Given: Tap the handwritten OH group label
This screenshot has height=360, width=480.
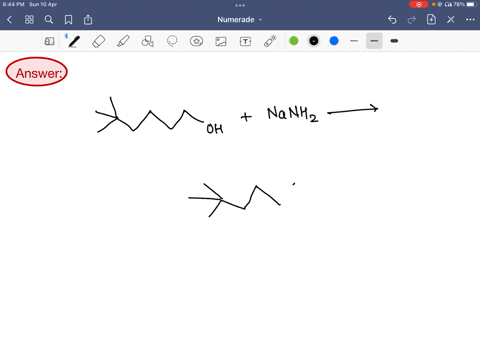Looking at the screenshot, I should tap(215, 129).
